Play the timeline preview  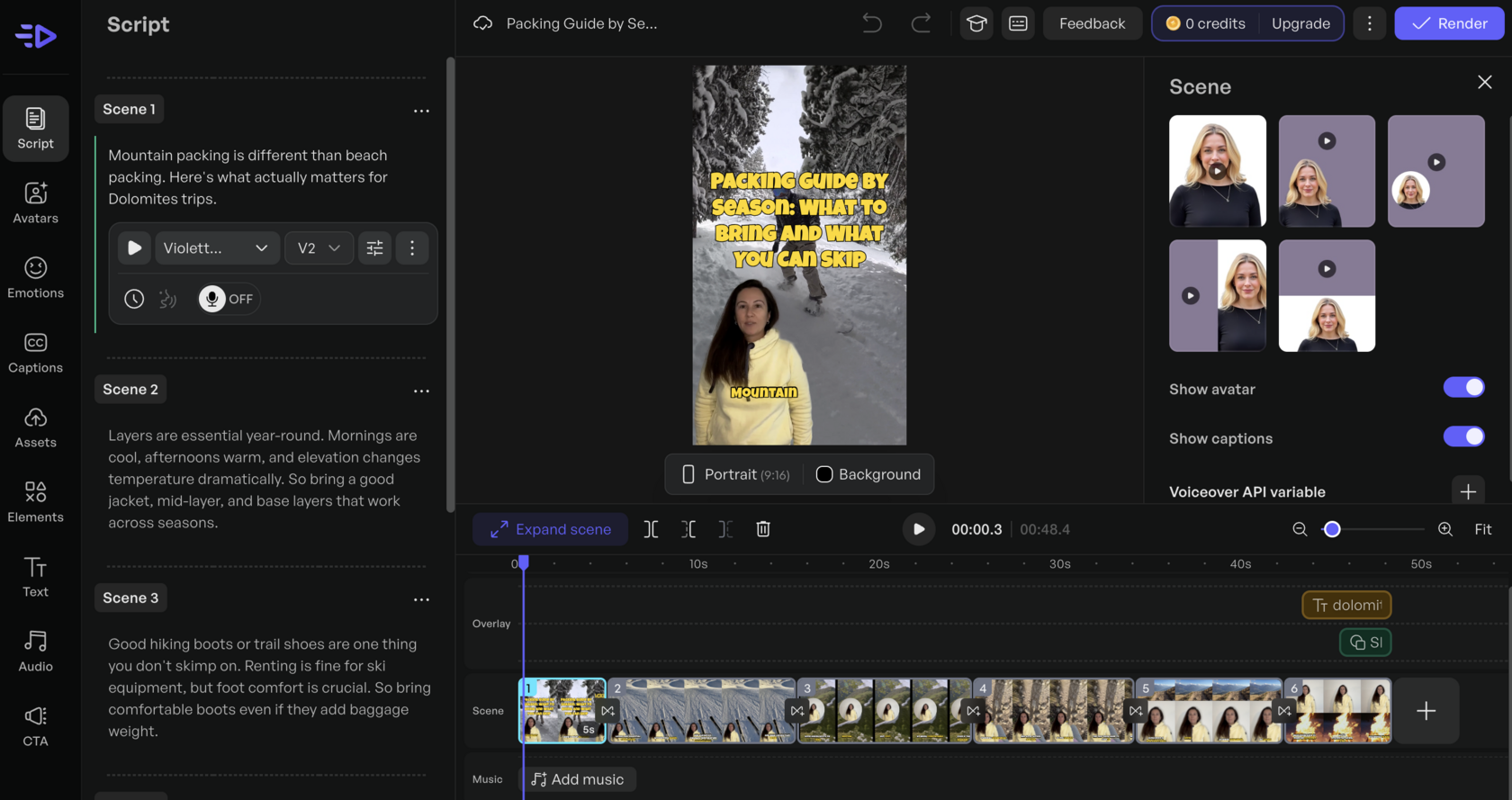click(x=918, y=529)
